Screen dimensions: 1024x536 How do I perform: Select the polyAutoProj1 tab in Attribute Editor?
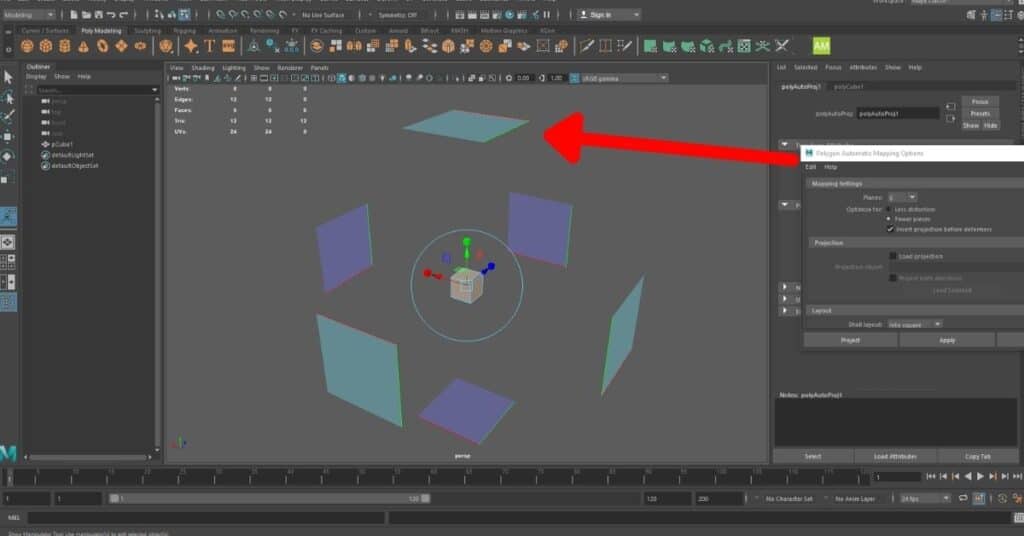pos(801,87)
